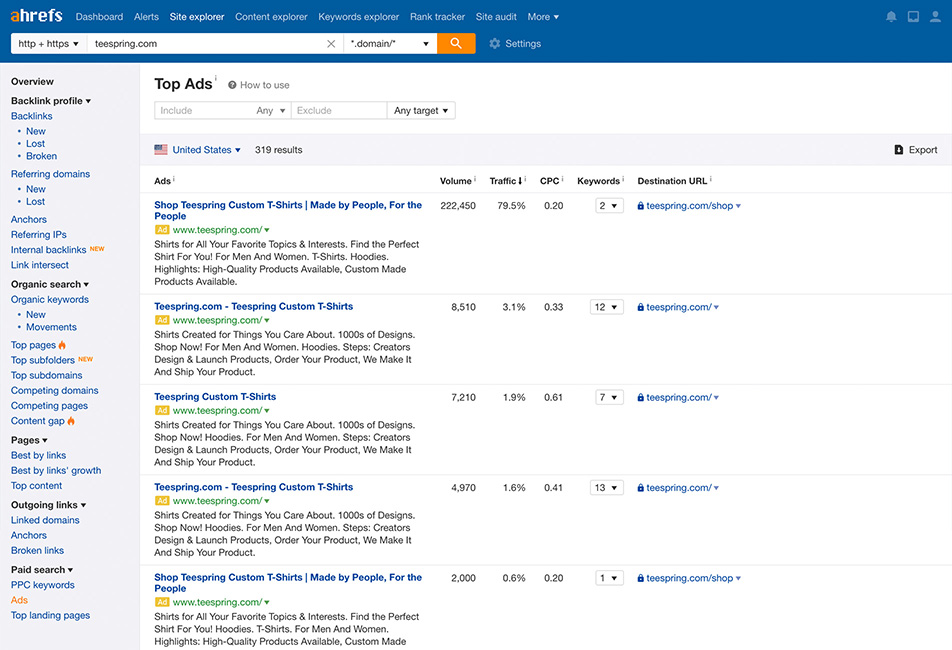Screen dimensions: 952x650
Task: Open the notifications bell icon
Action: point(891,17)
